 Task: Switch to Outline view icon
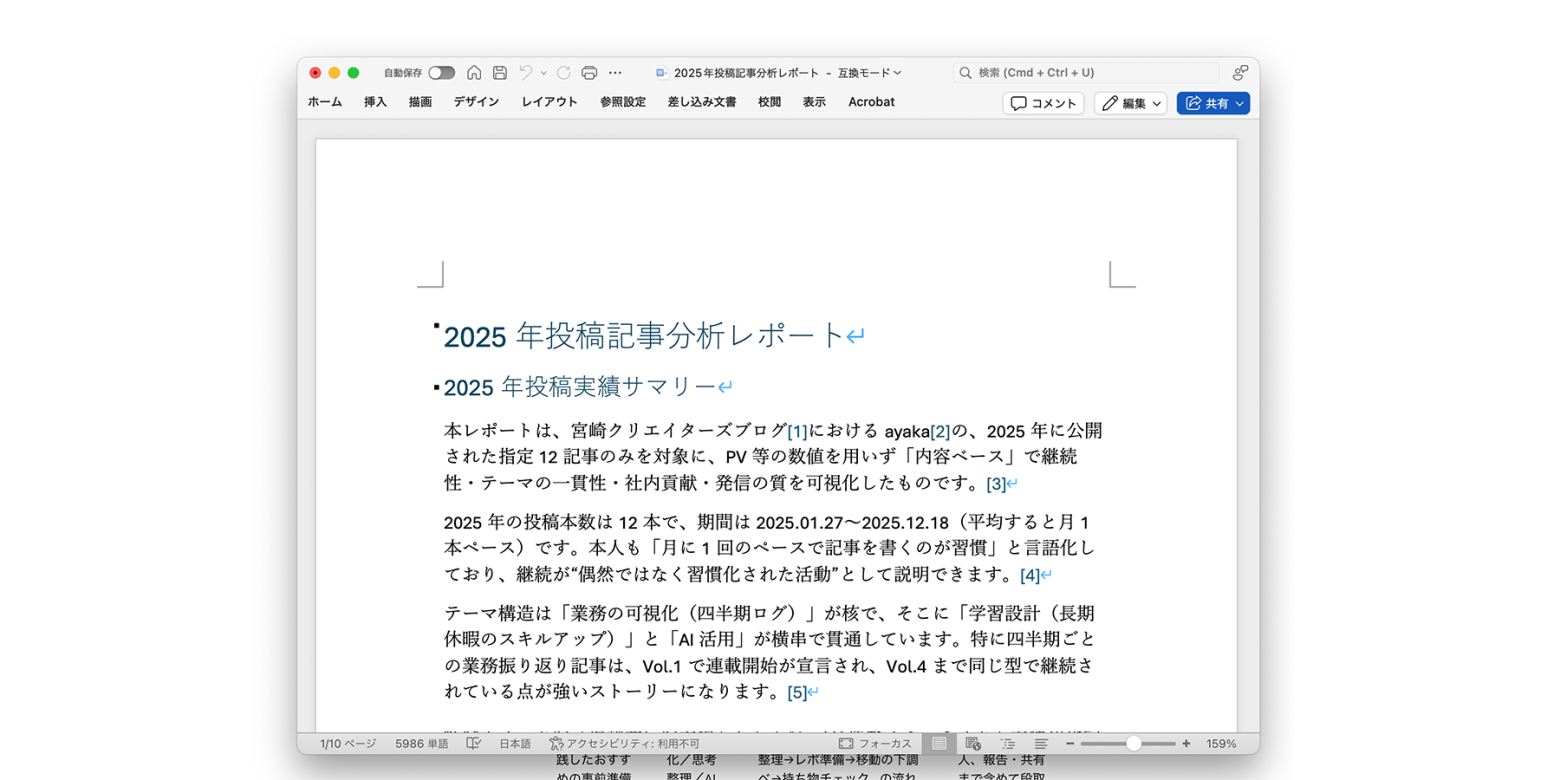click(x=1007, y=744)
